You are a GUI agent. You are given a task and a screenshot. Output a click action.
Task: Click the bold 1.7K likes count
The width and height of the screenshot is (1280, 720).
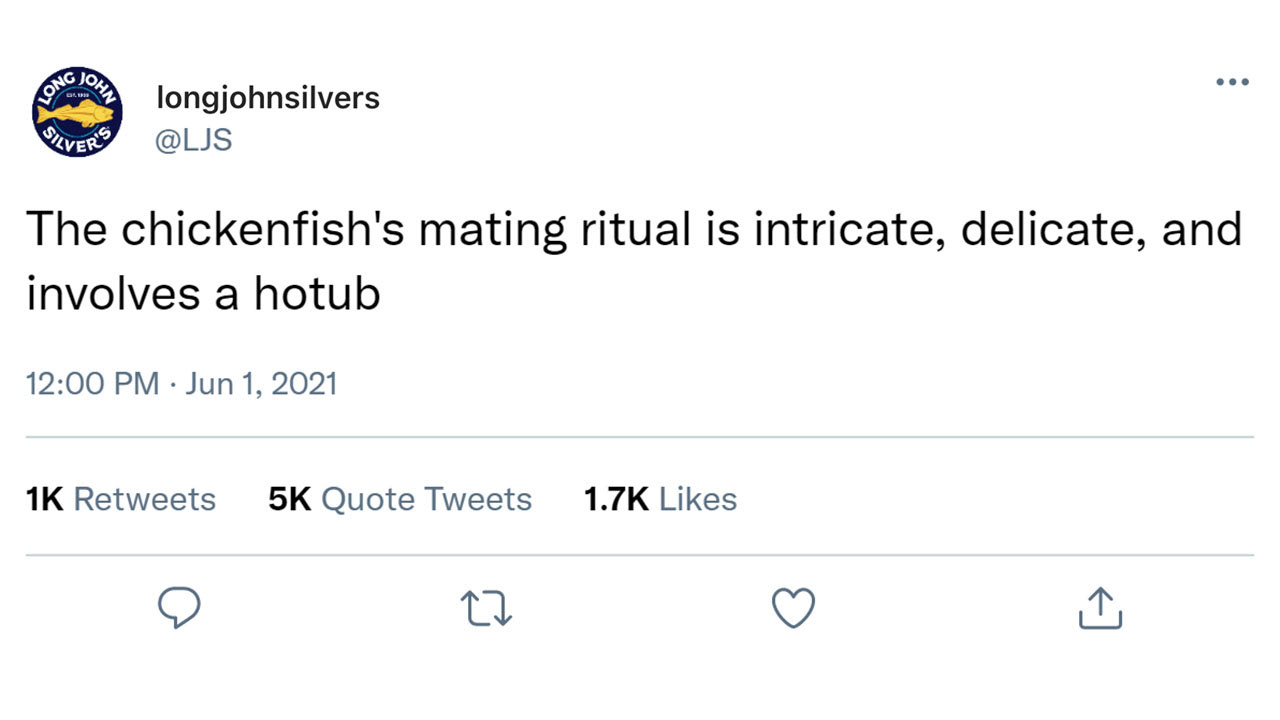tap(617, 499)
